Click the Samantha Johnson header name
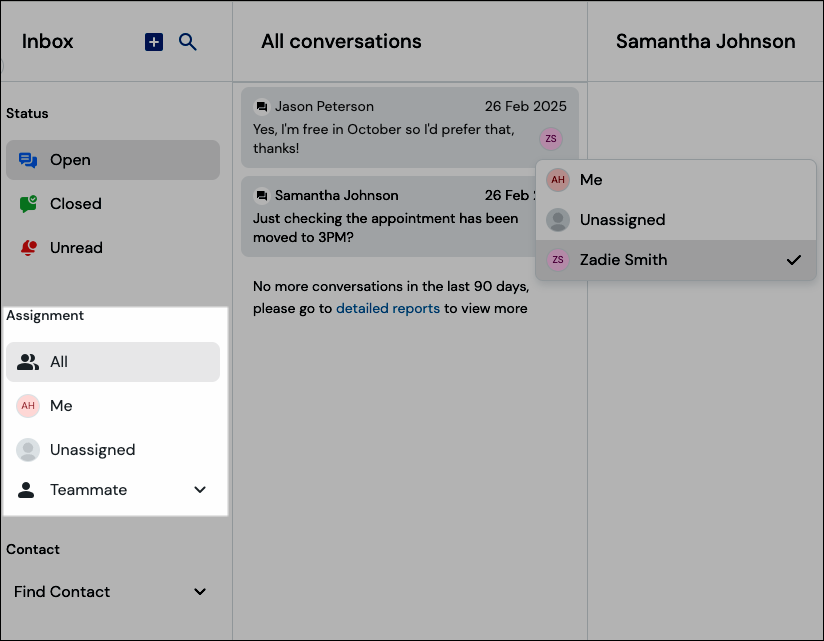Viewport: 824px width, 641px height. [x=705, y=42]
